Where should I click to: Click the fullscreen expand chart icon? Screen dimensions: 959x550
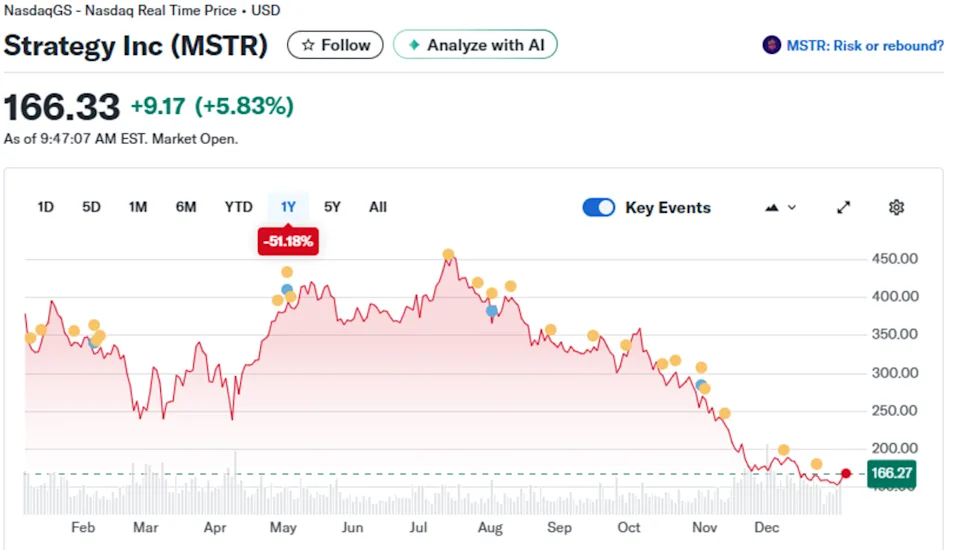click(843, 207)
